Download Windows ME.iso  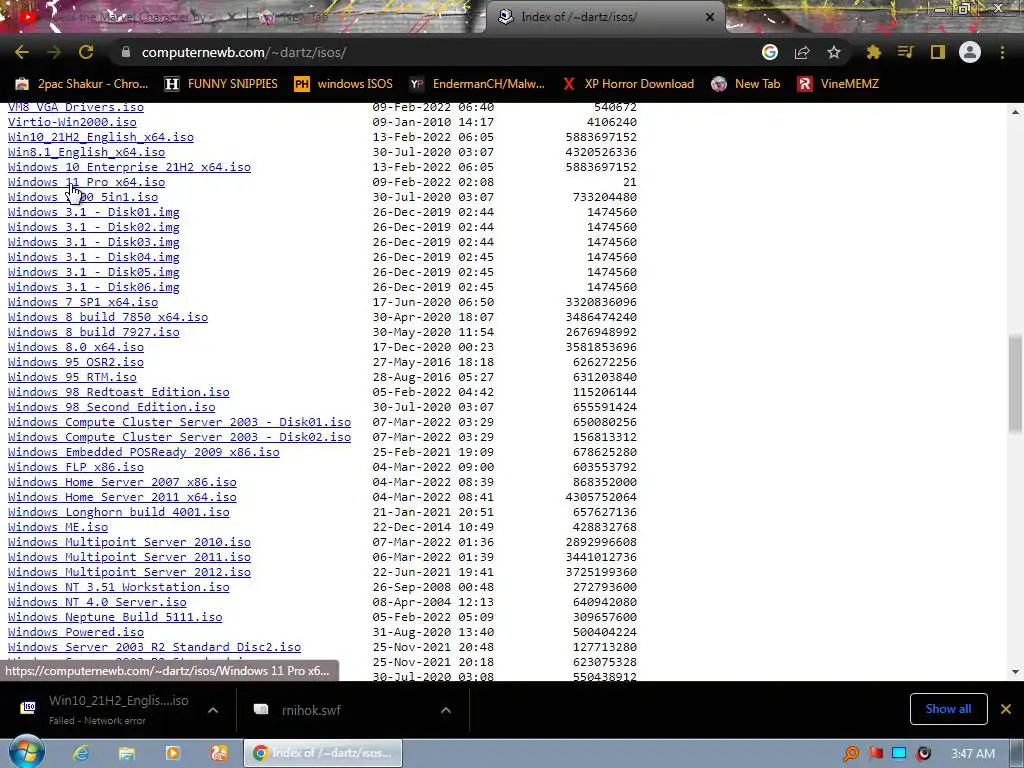(x=58, y=528)
